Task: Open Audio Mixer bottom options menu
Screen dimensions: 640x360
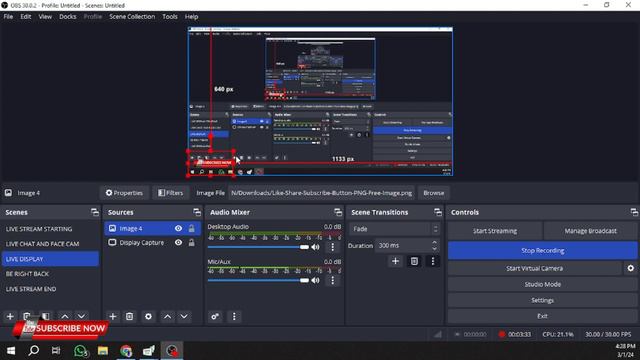Action: 234,316
